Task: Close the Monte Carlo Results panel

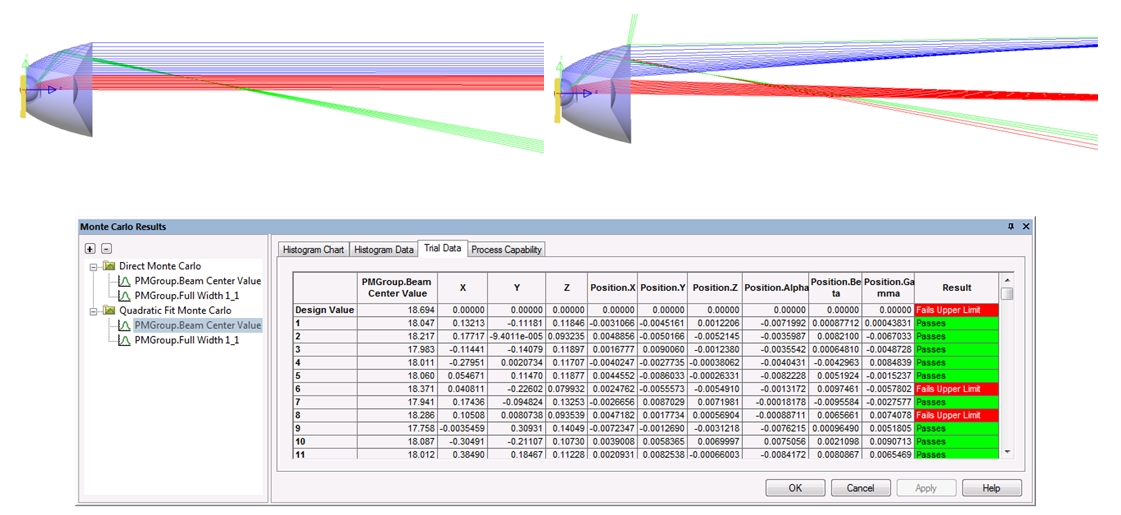Action: tap(1025, 227)
